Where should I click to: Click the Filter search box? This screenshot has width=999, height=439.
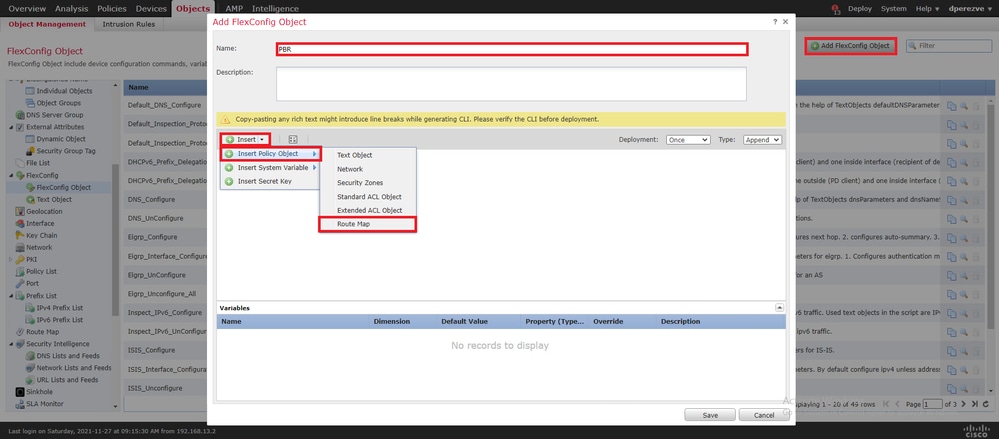pyautogui.click(x=949, y=46)
